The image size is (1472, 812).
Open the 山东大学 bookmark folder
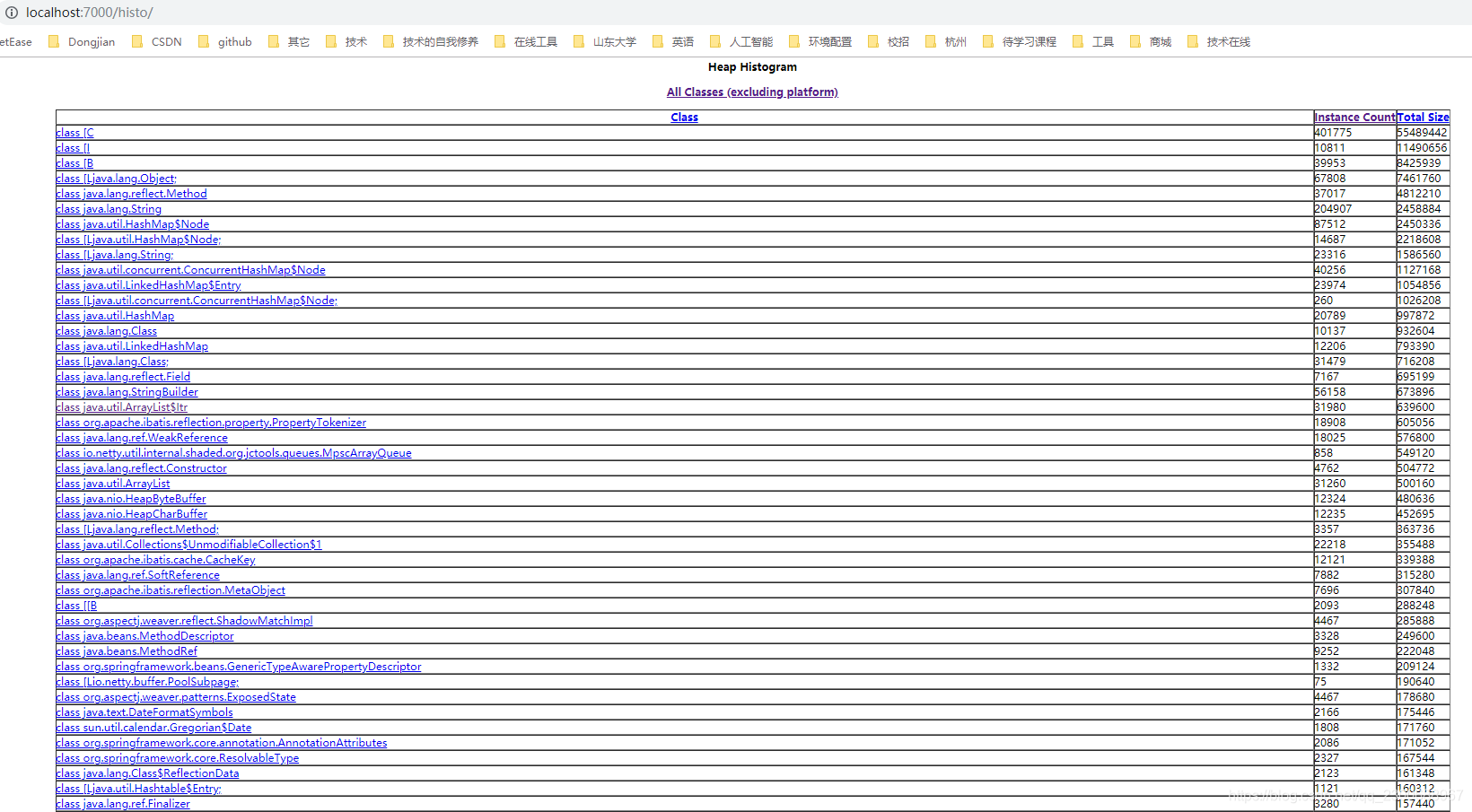click(605, 41)
